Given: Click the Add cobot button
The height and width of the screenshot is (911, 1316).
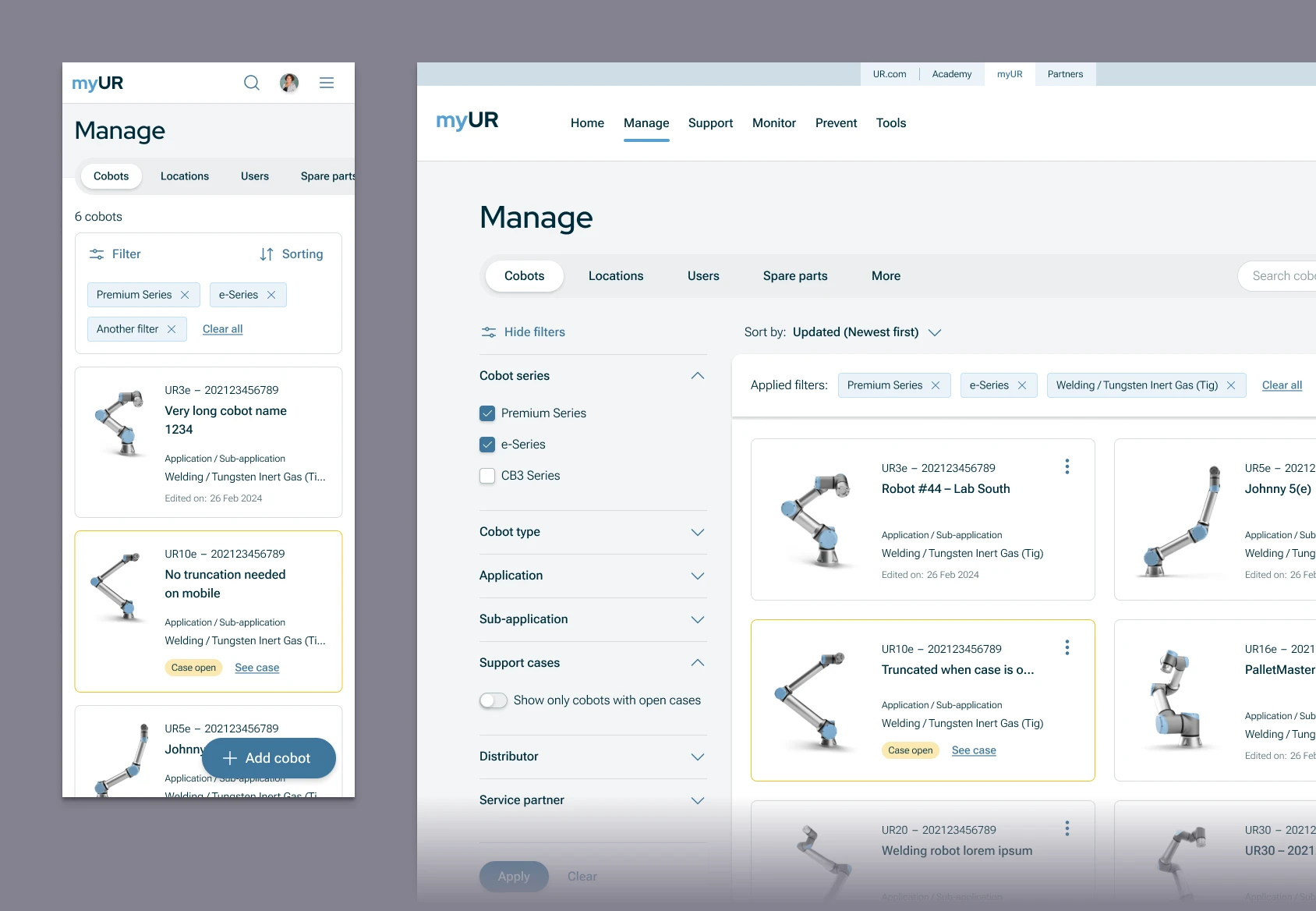Looking at the screenshot, I should click(269, 758).
